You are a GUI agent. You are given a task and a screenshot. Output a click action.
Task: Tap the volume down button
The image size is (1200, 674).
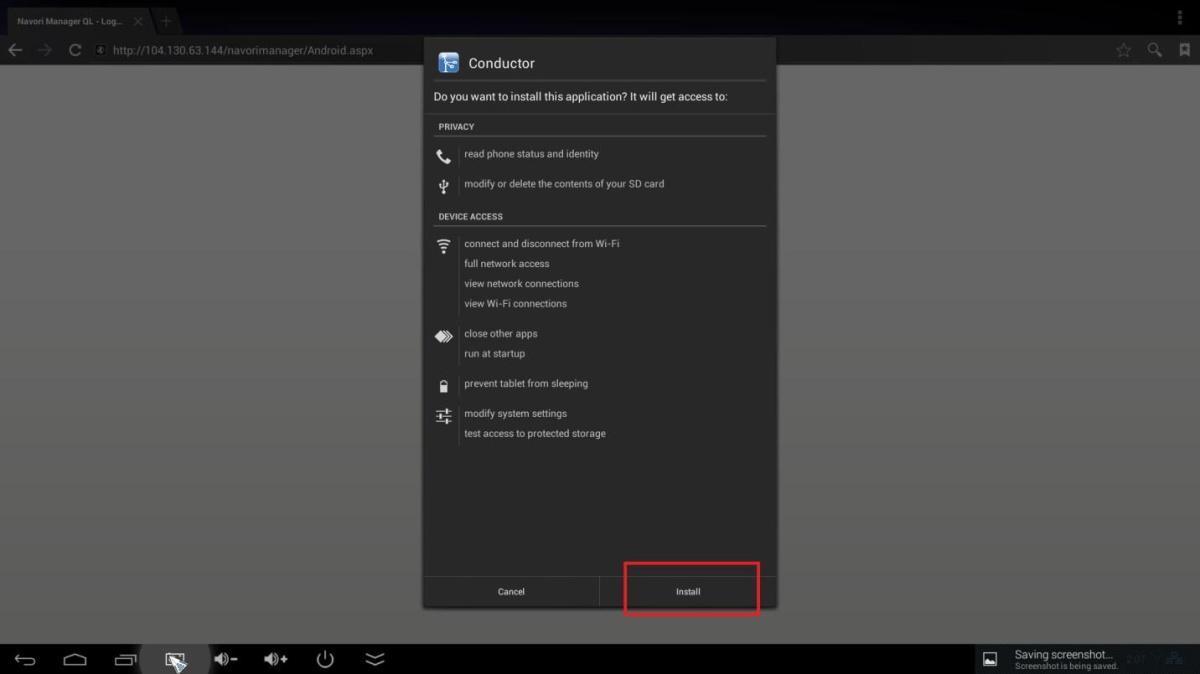(225, 659)
